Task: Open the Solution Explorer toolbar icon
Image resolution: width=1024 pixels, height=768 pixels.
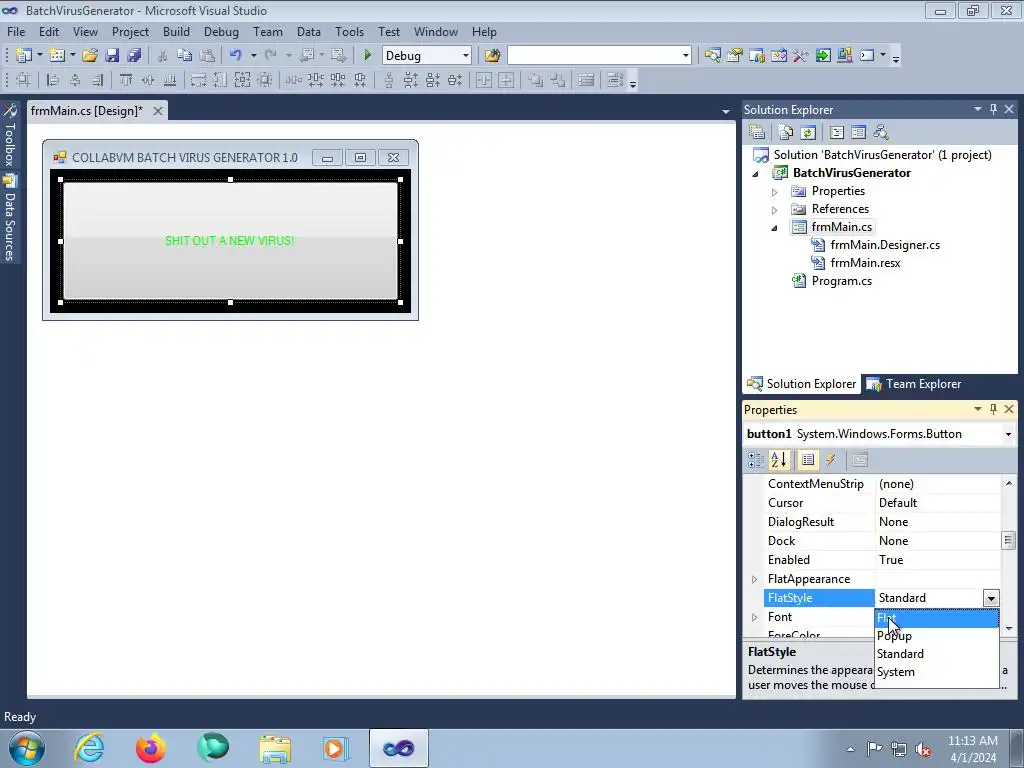Action: click(x=712, y=56)
